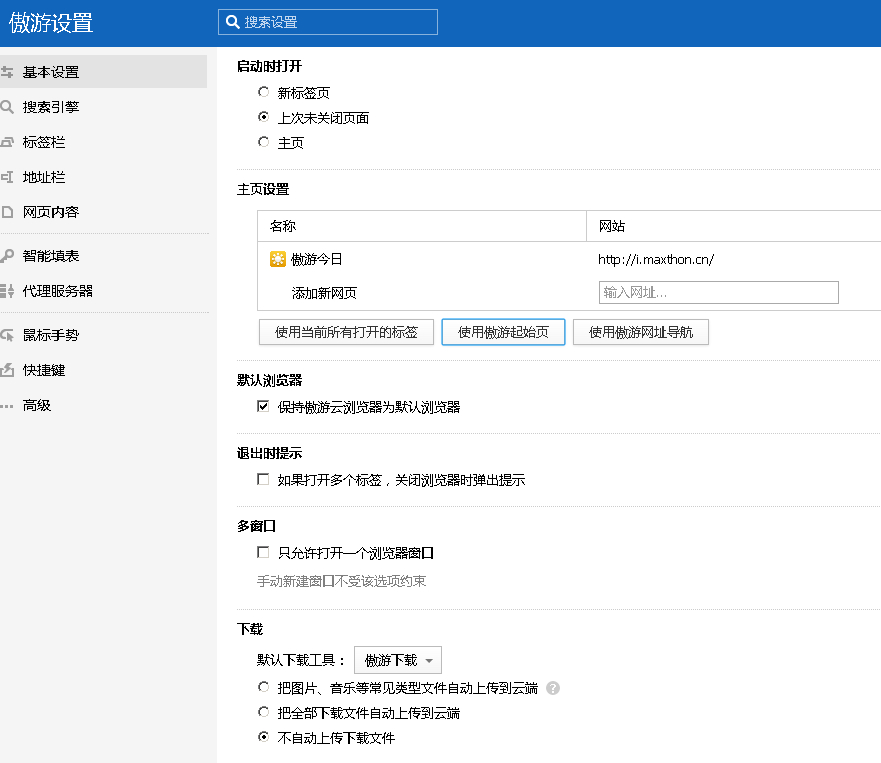Select 不自动上传下载文件 option
Viewport: 881px width, 763px height.
[x=263, y=737]
